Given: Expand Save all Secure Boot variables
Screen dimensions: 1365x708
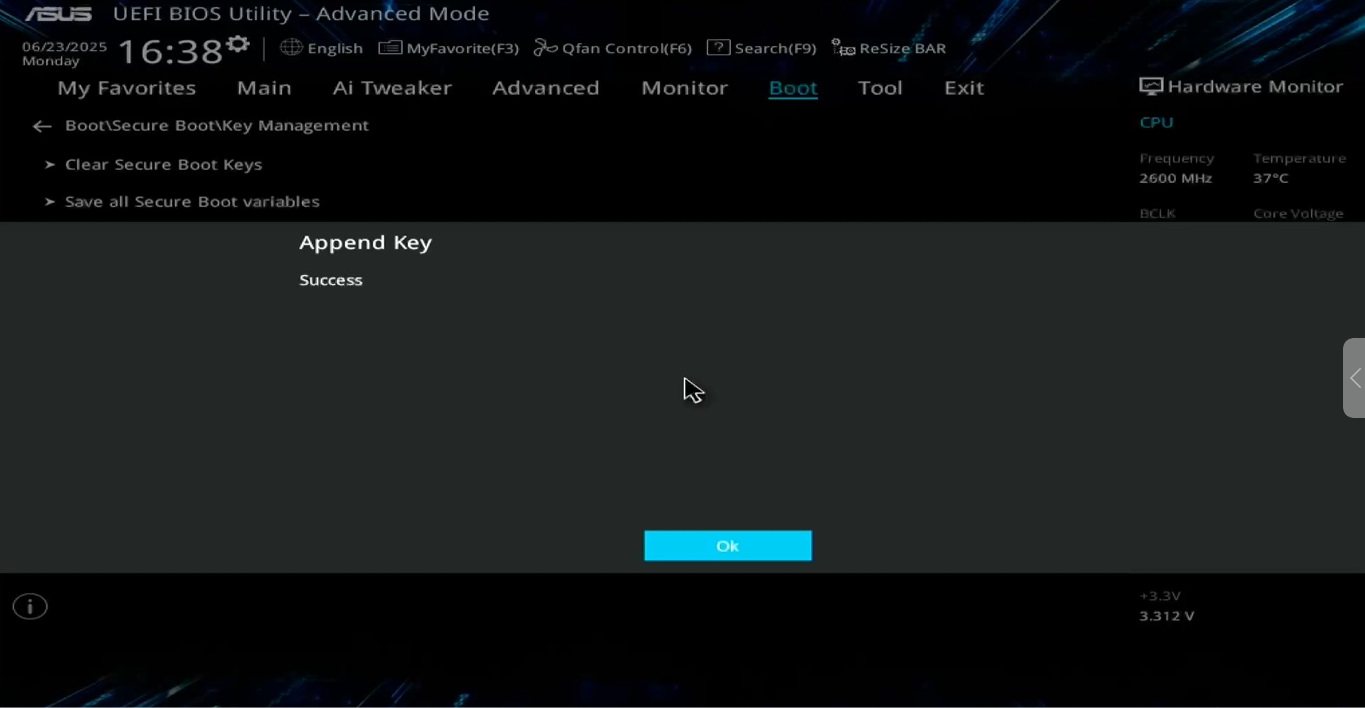Looking at the screenshot, I should 192,202.
